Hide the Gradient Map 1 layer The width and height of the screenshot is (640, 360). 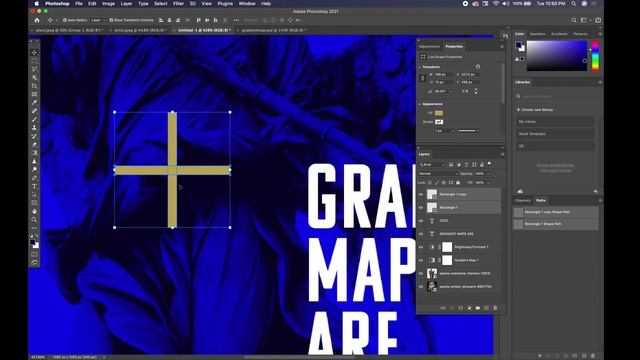click(421, 260)
